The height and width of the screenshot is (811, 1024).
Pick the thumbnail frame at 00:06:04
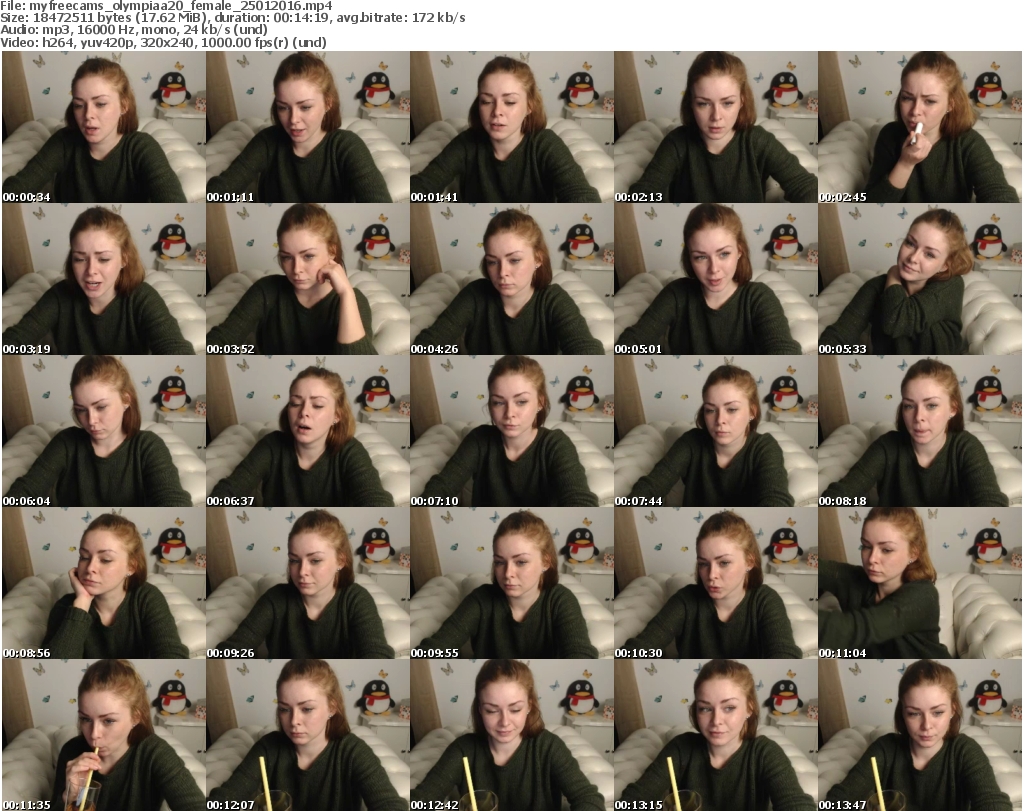[x=104, y=431]
